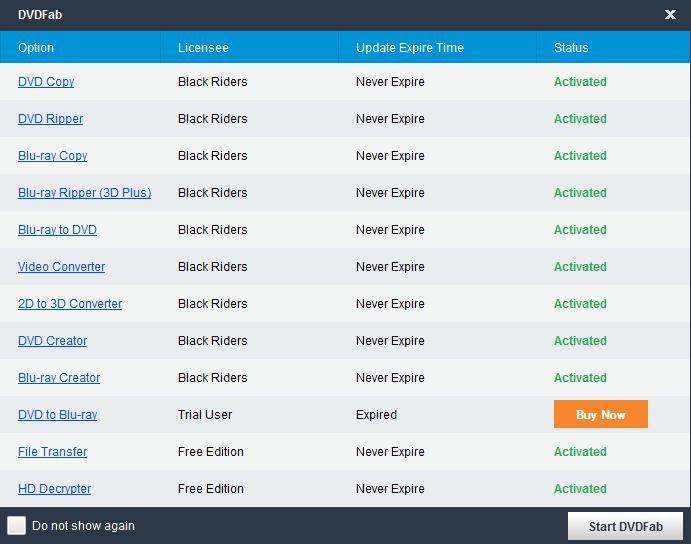Open the DVD Creator link
The width and height of the screenshot is (691, 544).
click(52, 341)
